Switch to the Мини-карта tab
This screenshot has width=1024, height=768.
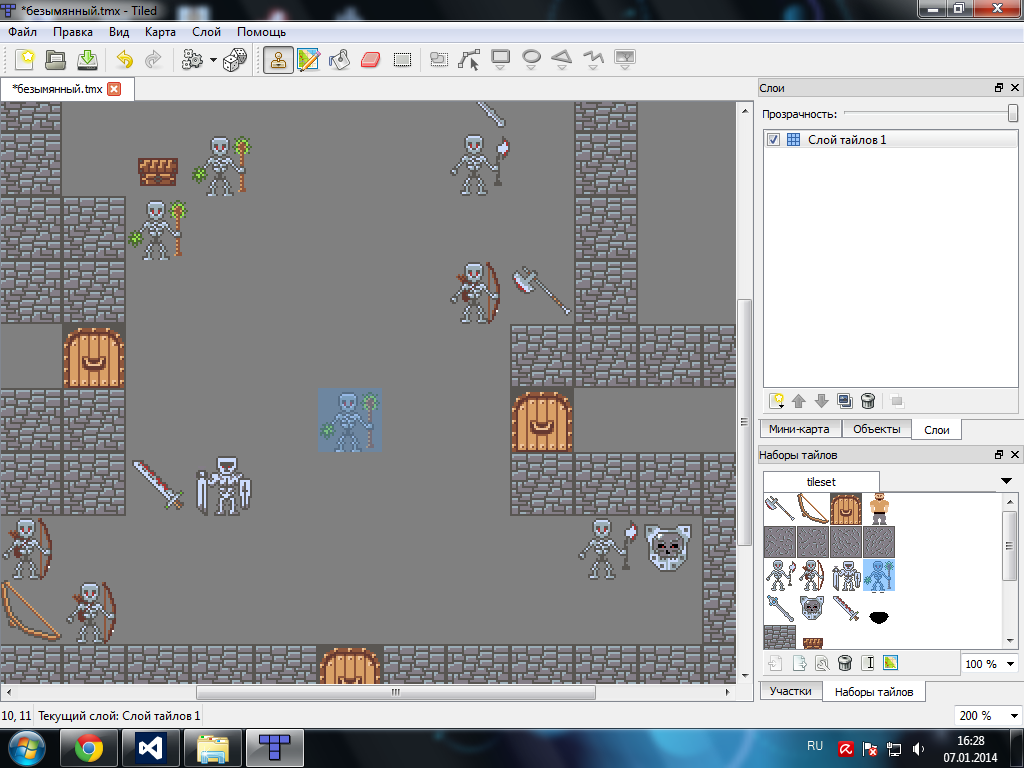point(799,429)
